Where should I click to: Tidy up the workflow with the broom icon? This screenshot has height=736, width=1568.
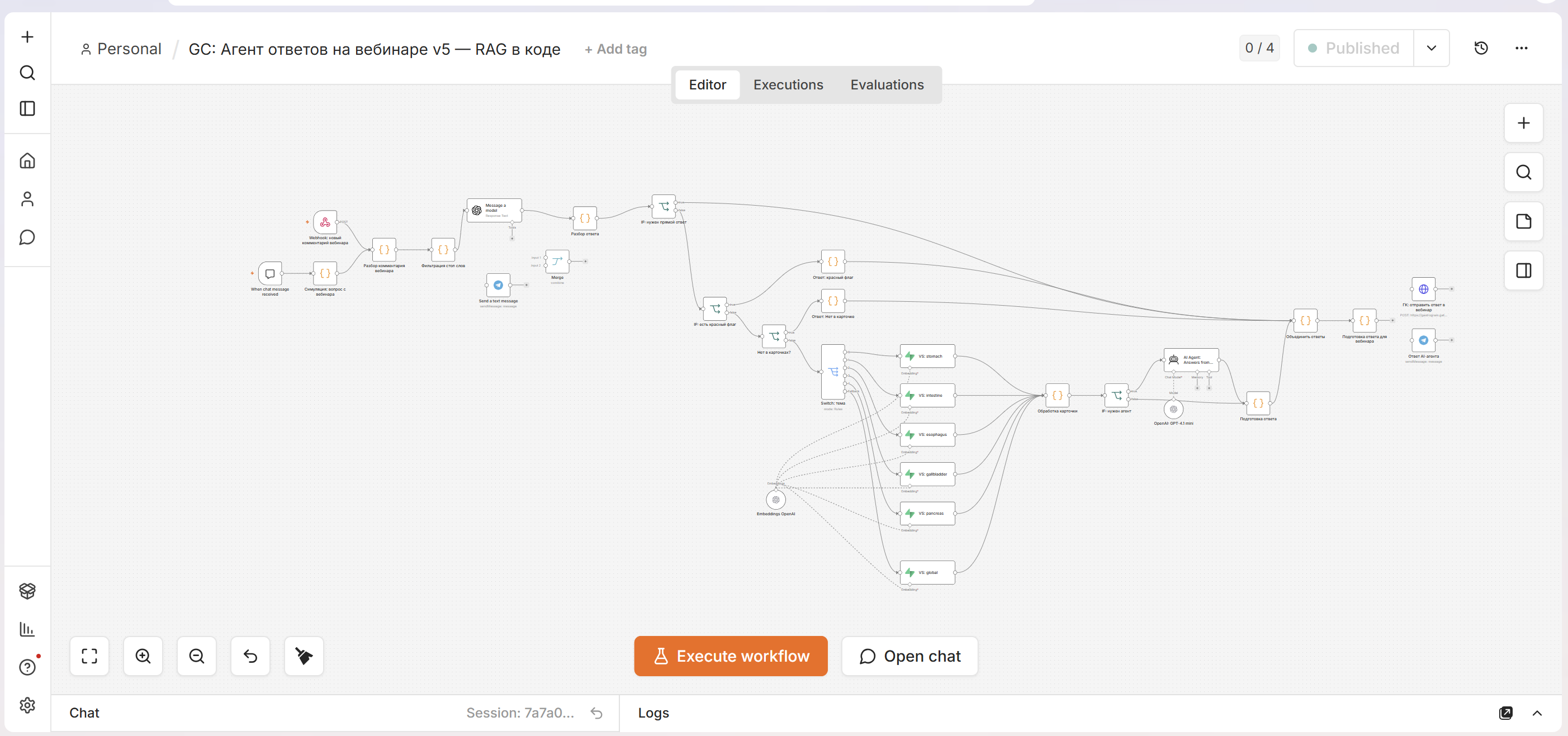pyautogui.click(x=304, y=656)
